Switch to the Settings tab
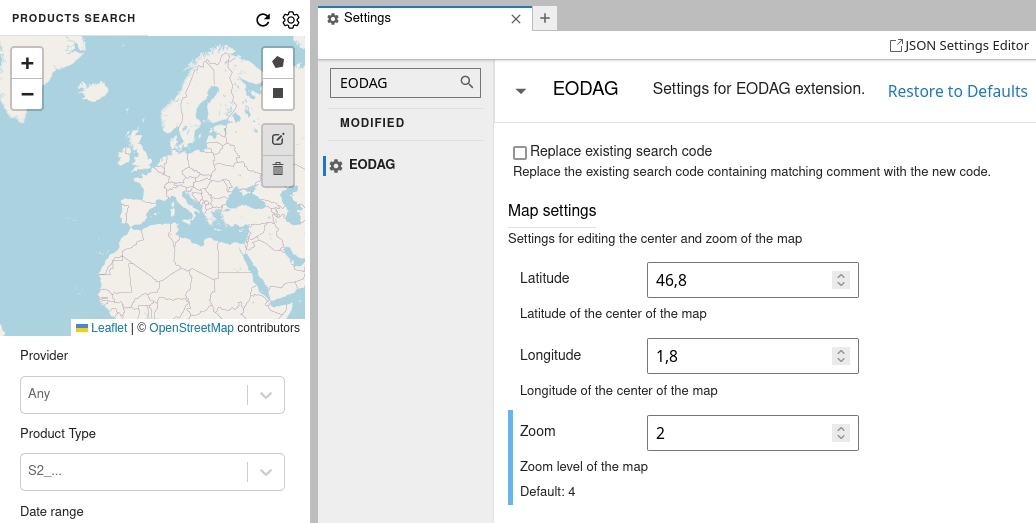Viewport: 1036px width, 523px height. click(425, 18)
